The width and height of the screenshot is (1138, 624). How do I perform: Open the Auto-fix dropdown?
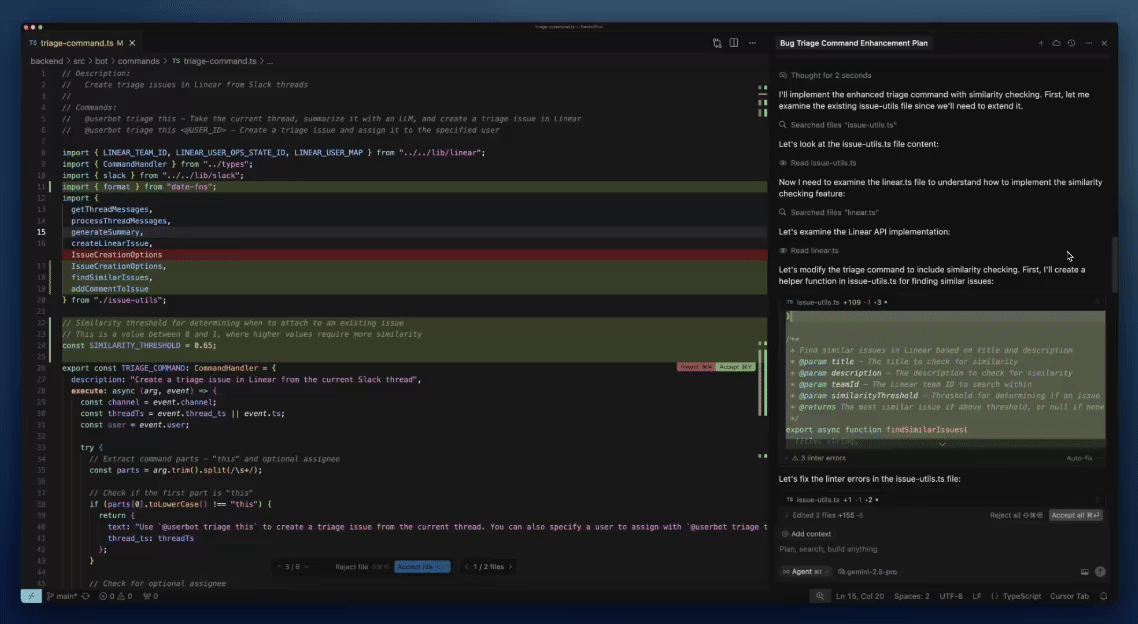[1082, 459]
